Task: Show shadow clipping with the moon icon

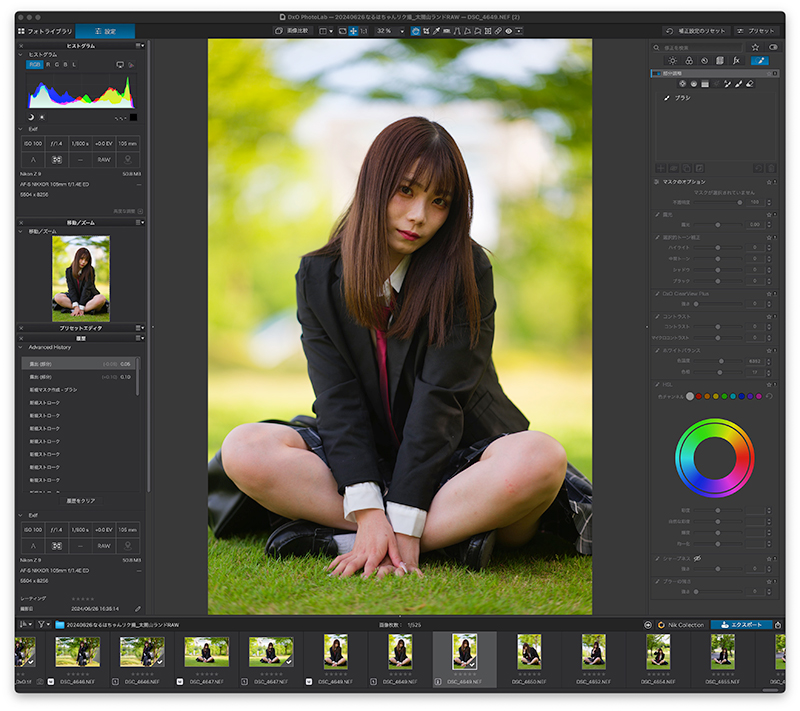Action: click(31, 117)
